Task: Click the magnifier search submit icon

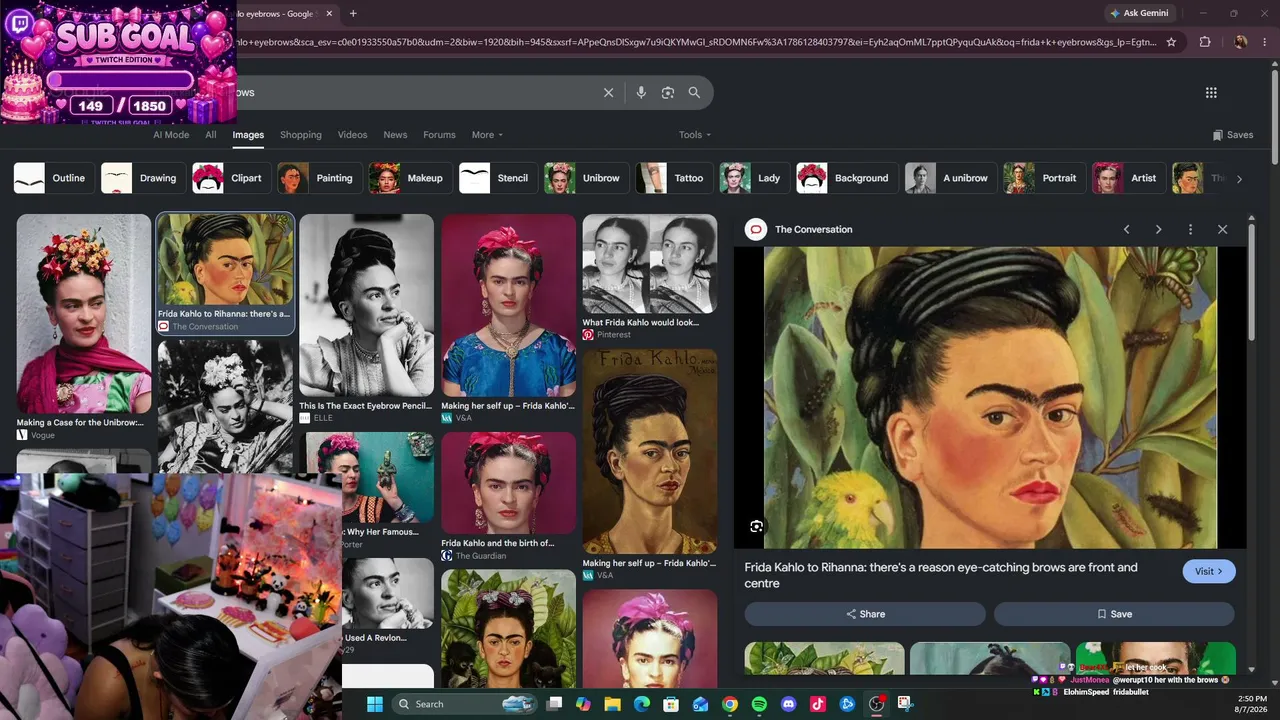Action: 694,92
